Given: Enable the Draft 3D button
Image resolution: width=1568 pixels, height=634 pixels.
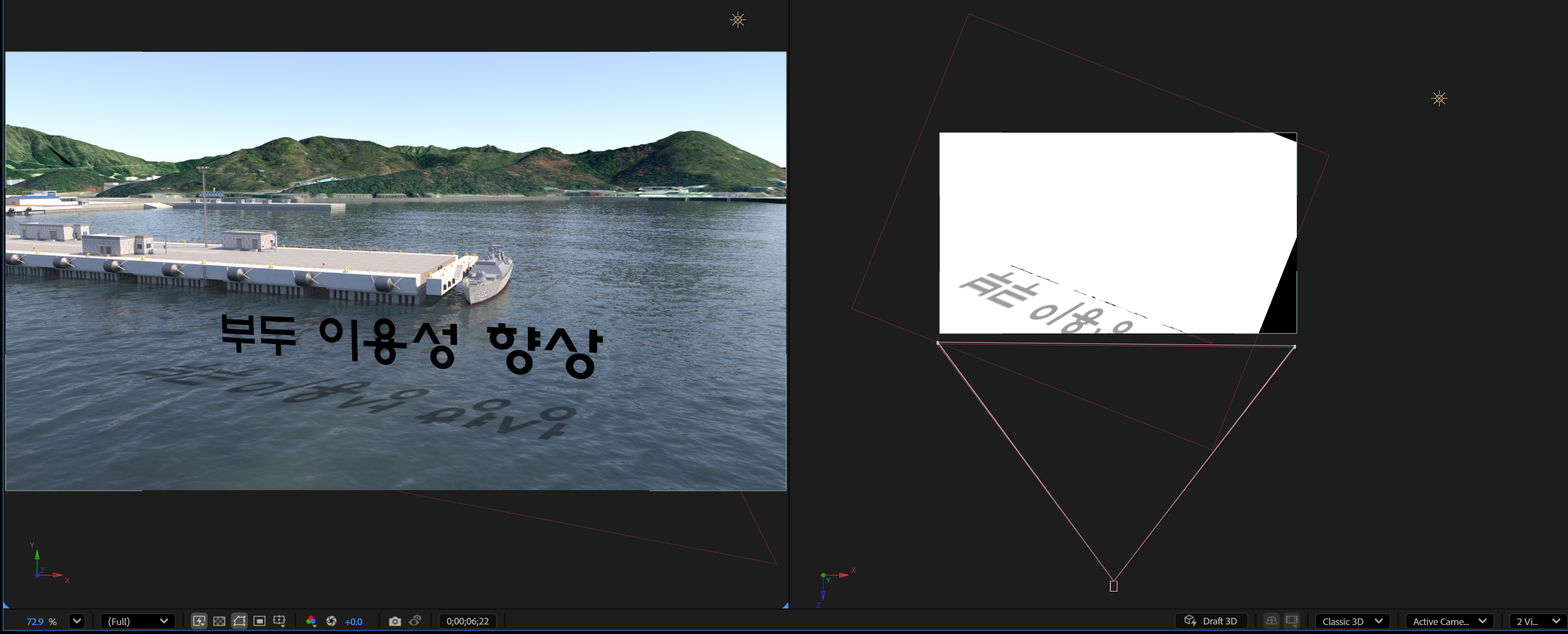Looking at the screenshot, I should pos(1211,621).
